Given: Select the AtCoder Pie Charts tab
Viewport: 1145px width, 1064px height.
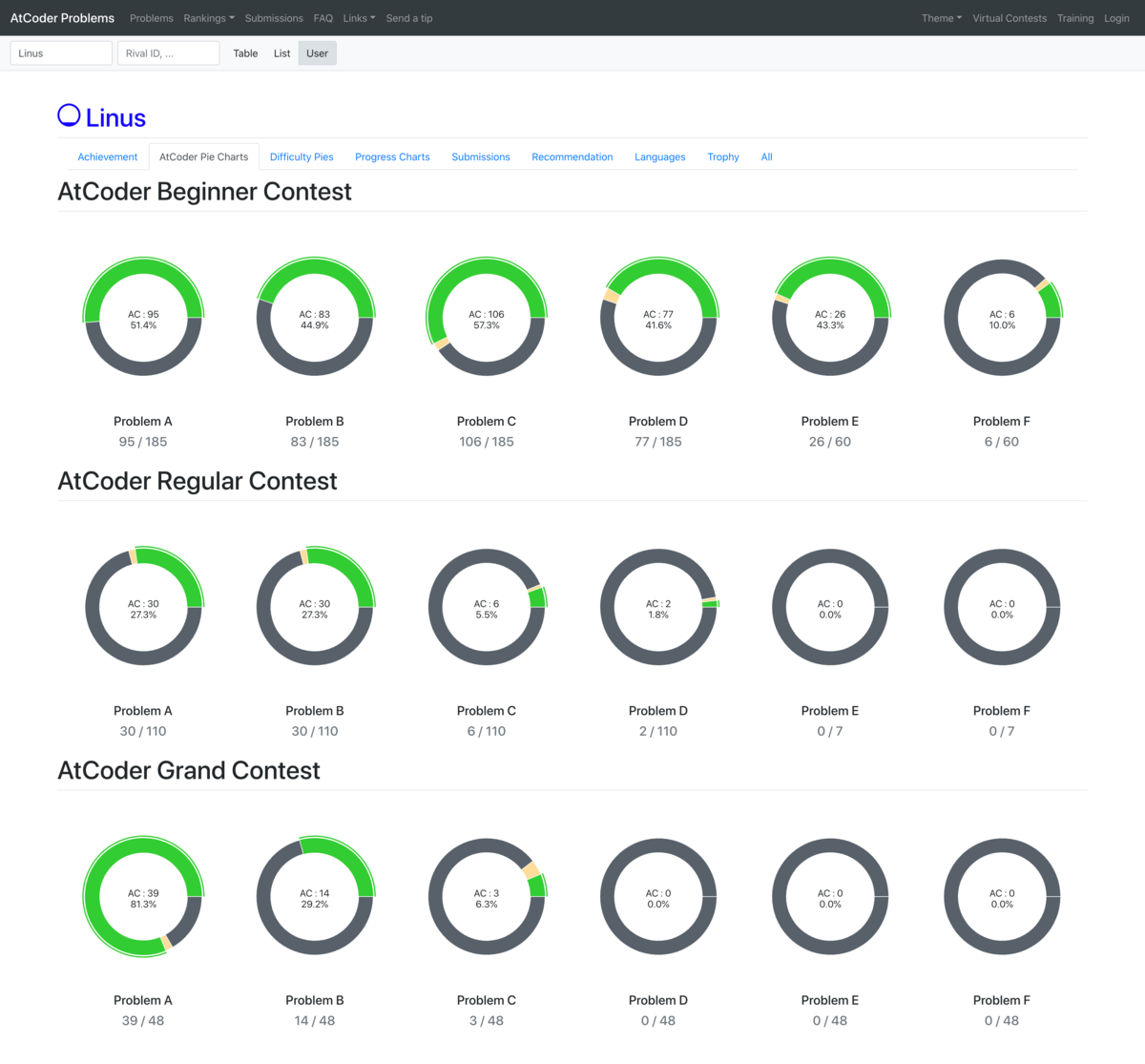Looking at the screenshot, I should tap(204, 156).
